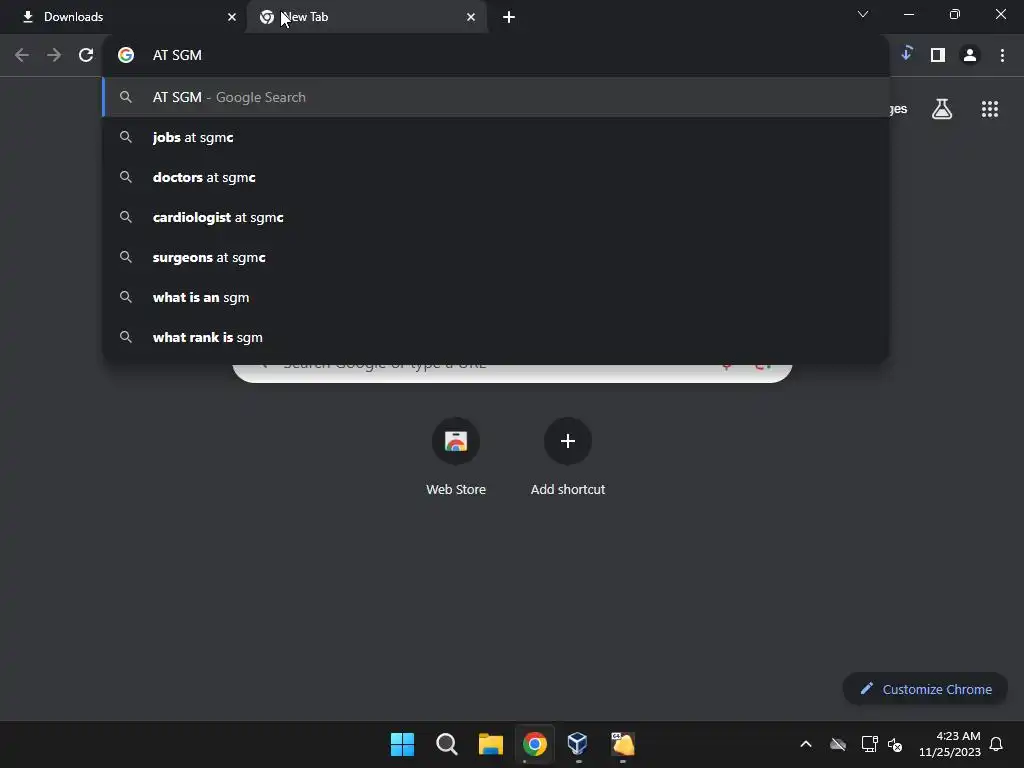This screenshot has height=768, width=1024.
Task: Open File Explorer from taskbar
Action: click(x=490, y=744)
